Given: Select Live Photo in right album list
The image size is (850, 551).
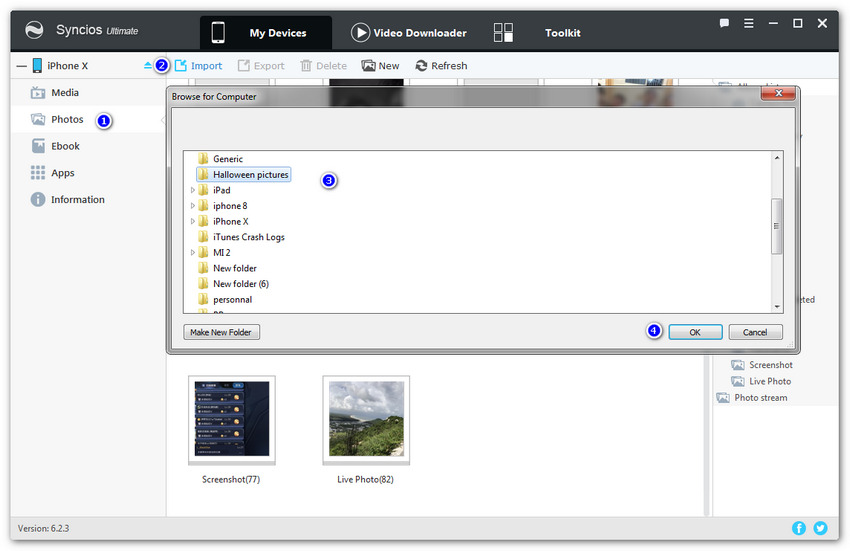Looking at the screenshot, I should click(x=761, y=381).
